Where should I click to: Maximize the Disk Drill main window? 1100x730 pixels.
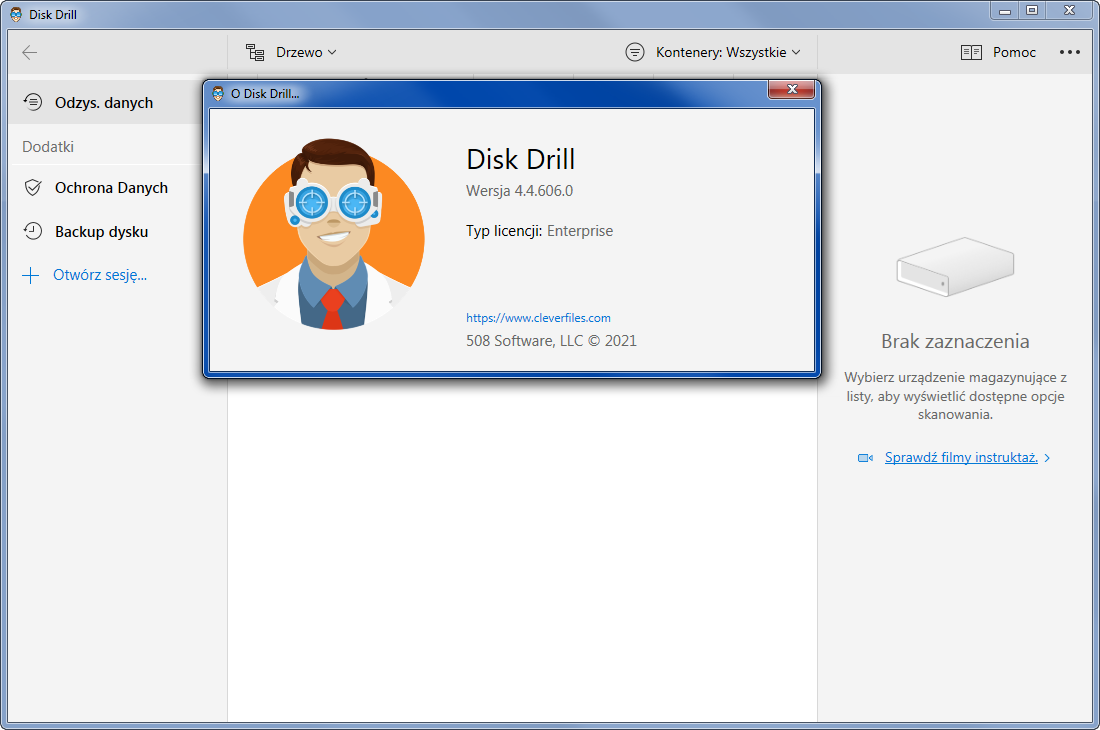pos(1032,11)
